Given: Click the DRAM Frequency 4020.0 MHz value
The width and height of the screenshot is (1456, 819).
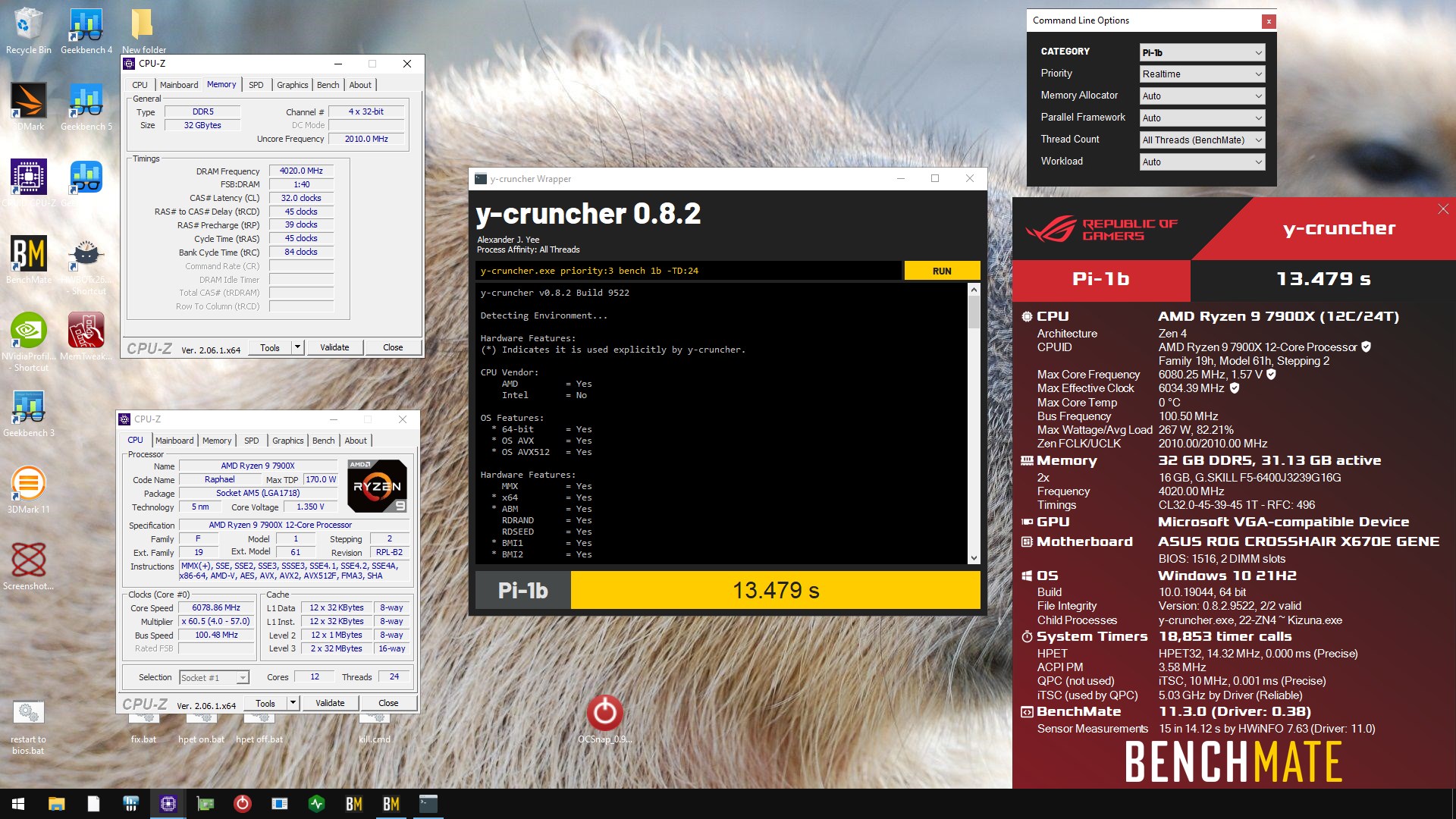Looking at the screenshot, I should tap(301, 171).
